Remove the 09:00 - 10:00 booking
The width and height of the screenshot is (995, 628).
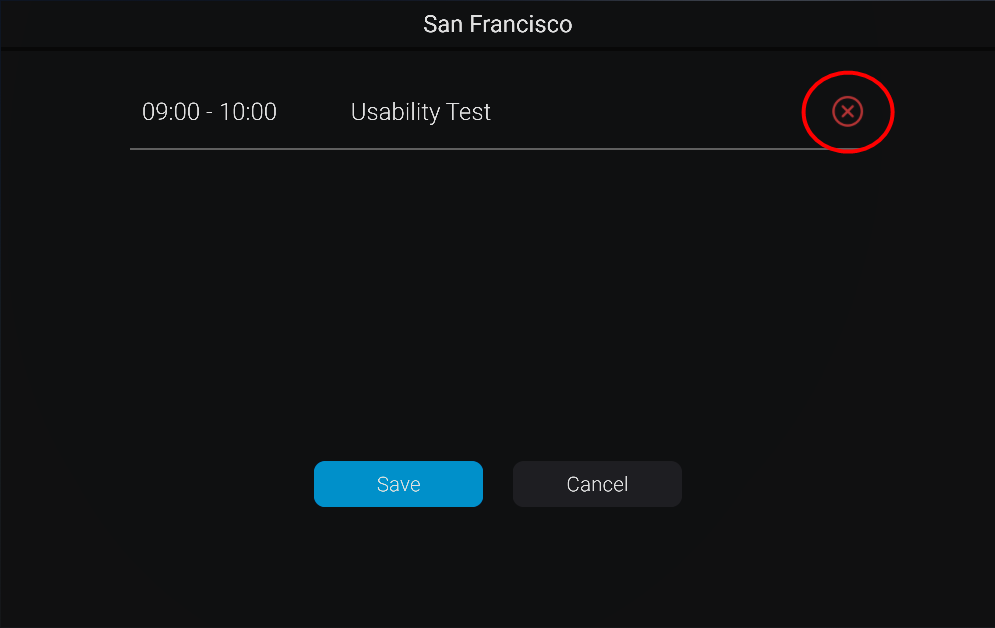[x=847, y=112]
